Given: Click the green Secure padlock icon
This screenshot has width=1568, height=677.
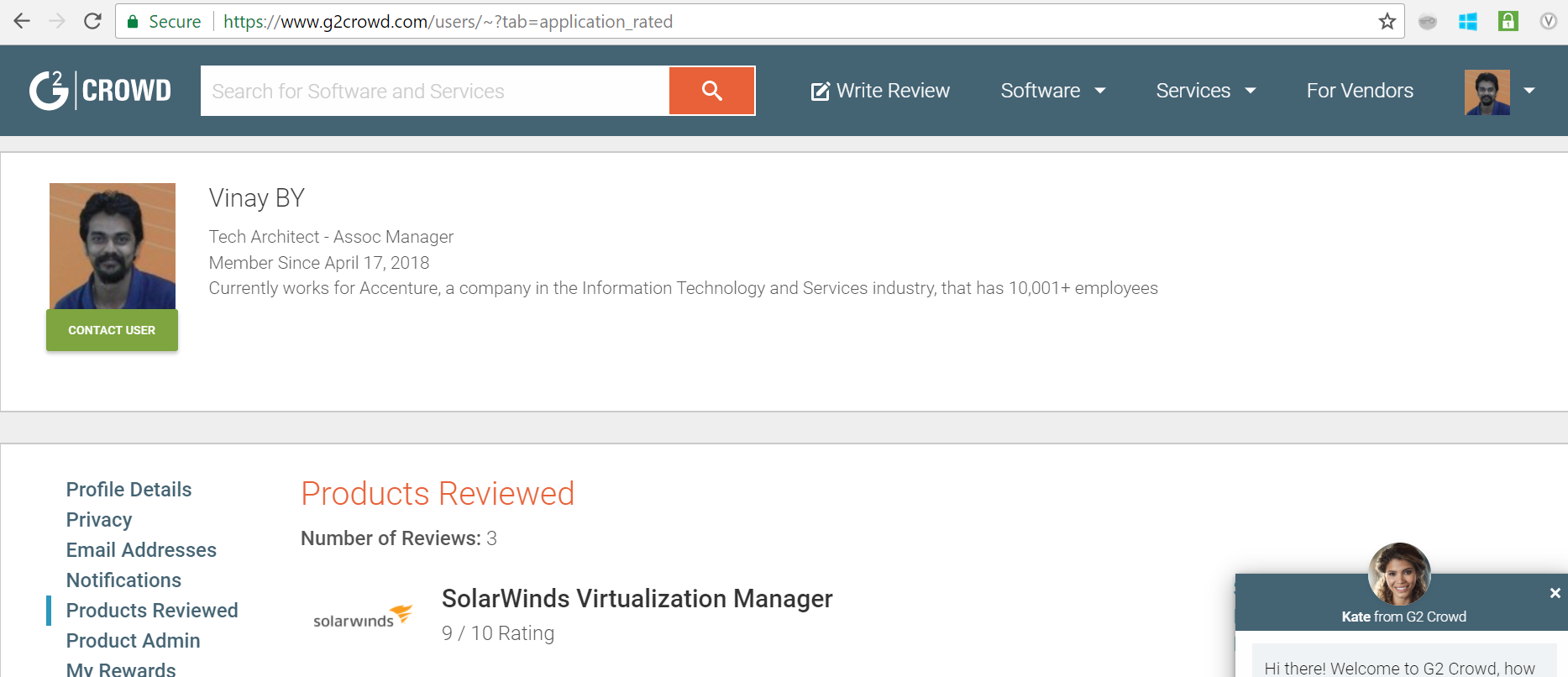Looking at the screenshot, I should [x=132, y=22].
